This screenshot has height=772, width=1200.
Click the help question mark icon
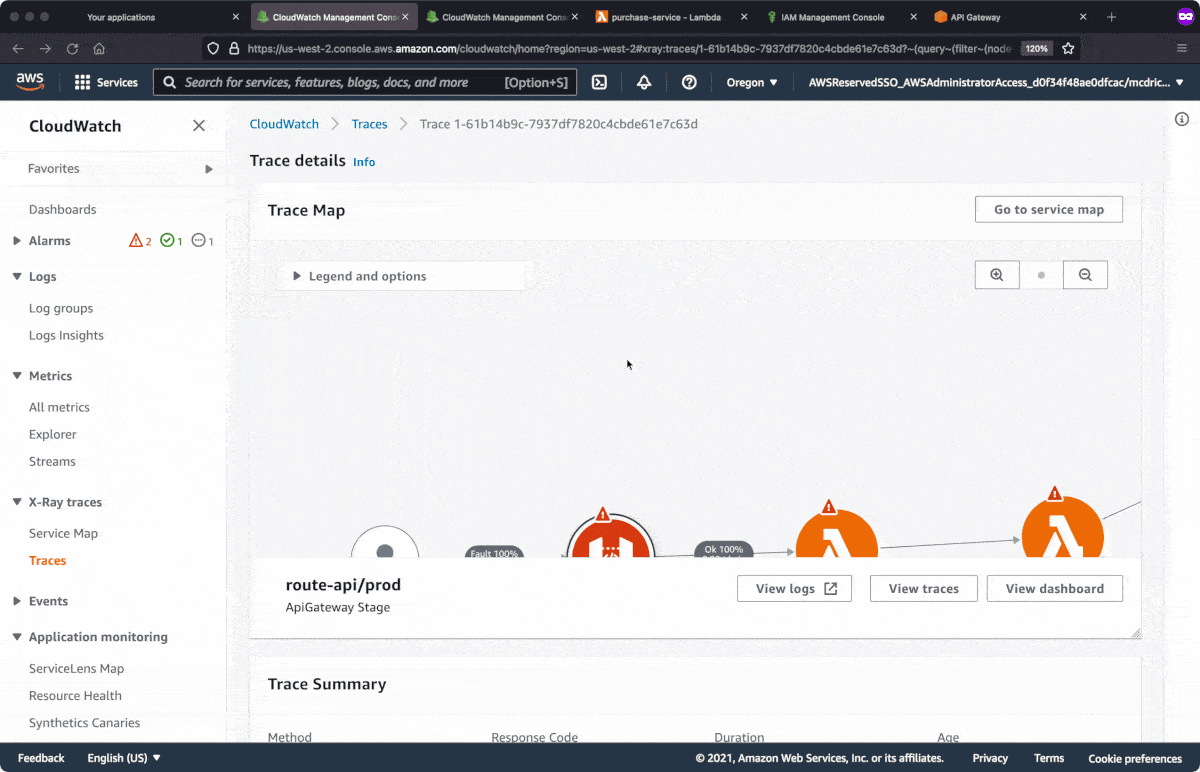pyautogui.click(x=688, y=82)
